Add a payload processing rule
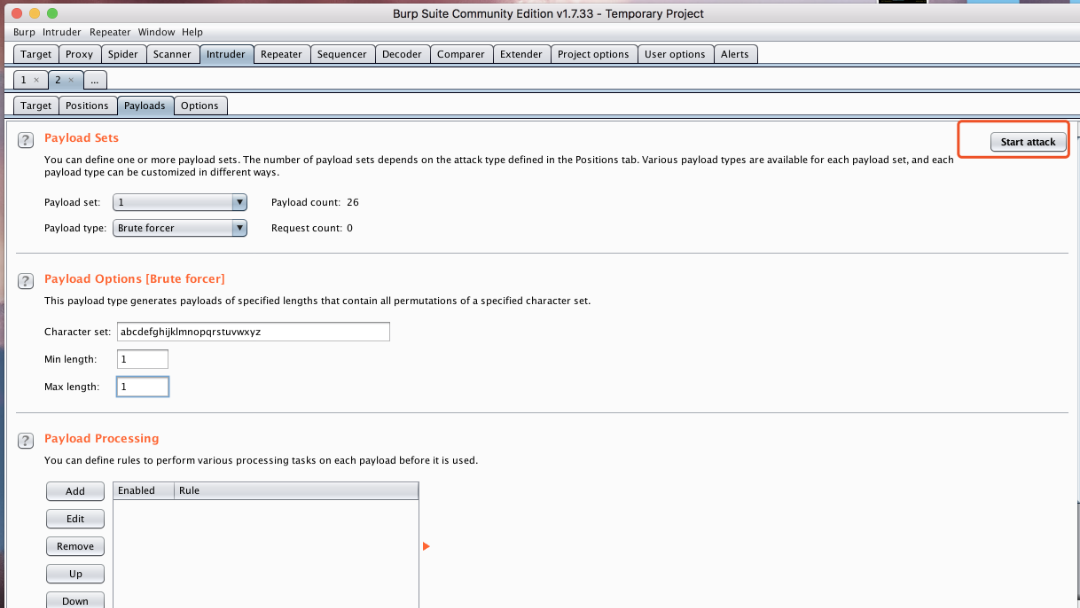Image resolution: width=1080 pixels, height=608 pixels. 75,491
